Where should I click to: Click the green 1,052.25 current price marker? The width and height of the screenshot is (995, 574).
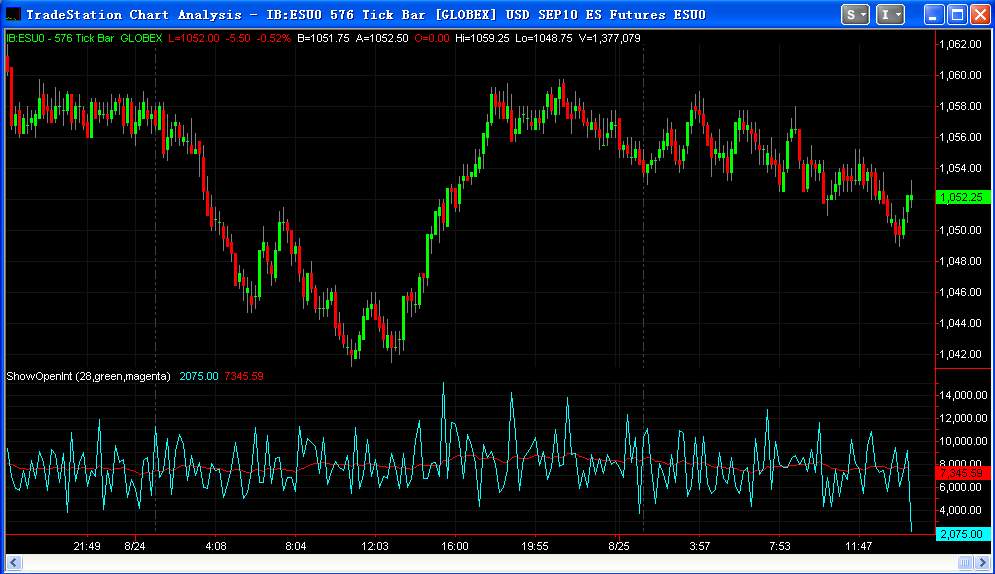(x=963, y=197)
